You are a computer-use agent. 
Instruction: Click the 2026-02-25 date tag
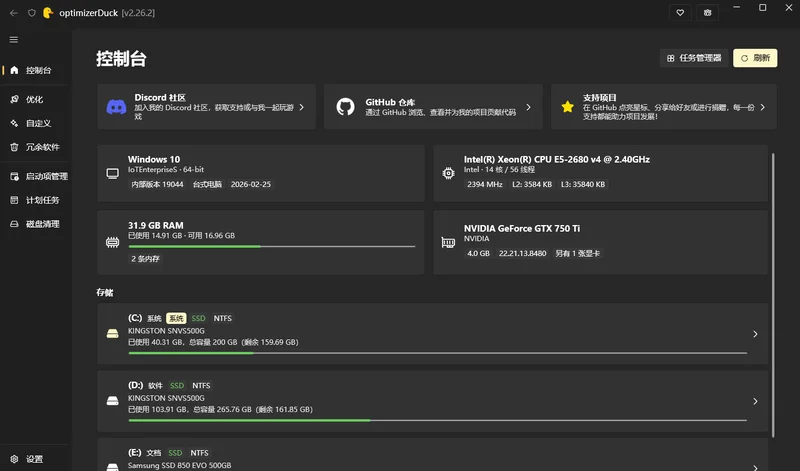coord(251,184)
